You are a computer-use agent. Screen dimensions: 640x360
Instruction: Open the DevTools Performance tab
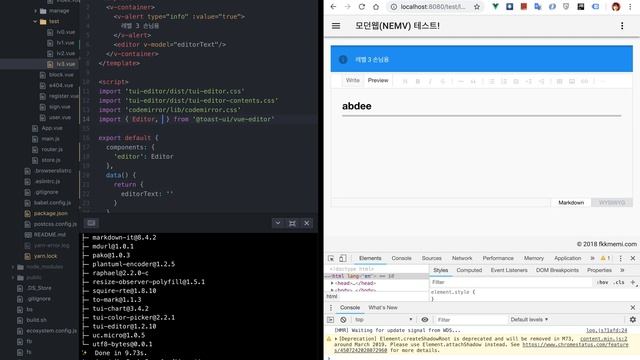pos(498,258)
